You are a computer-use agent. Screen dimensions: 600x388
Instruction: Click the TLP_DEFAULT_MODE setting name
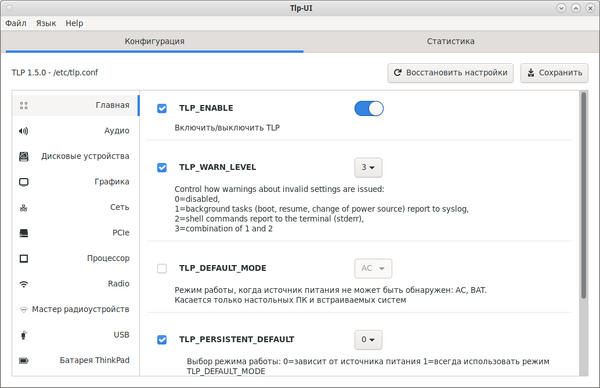[223, 268]
